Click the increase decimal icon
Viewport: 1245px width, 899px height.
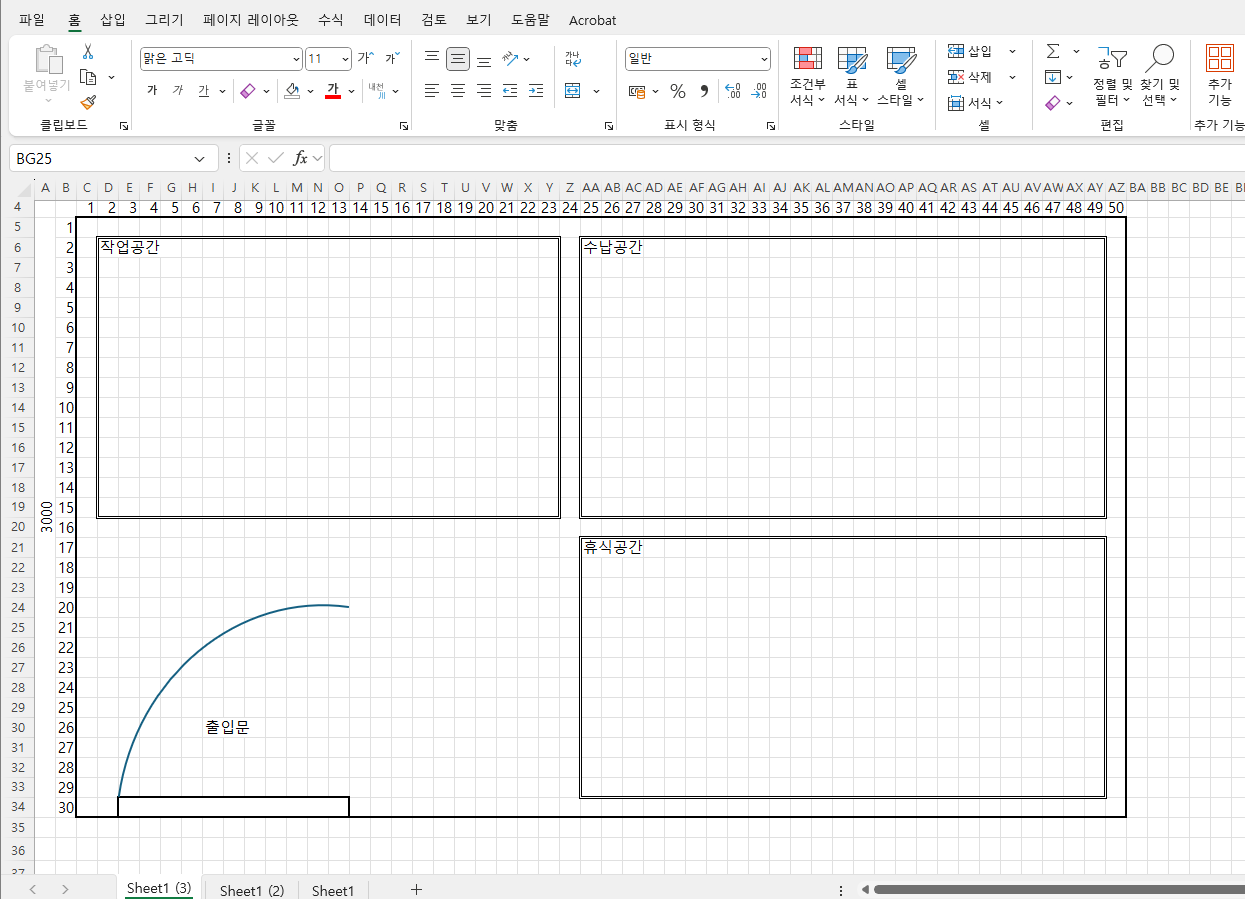point(732,91)
